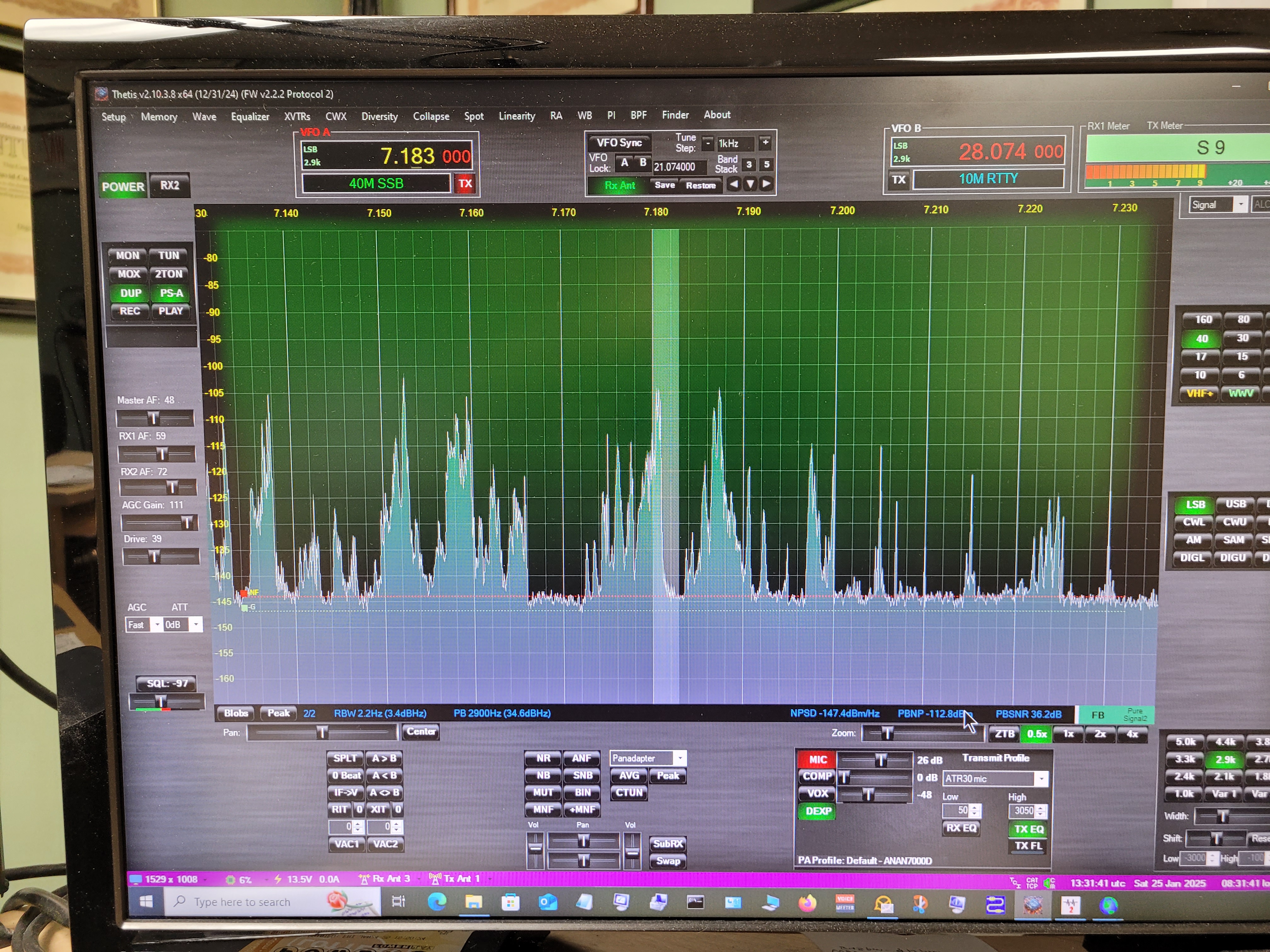Toggle the POWER button

123,186
